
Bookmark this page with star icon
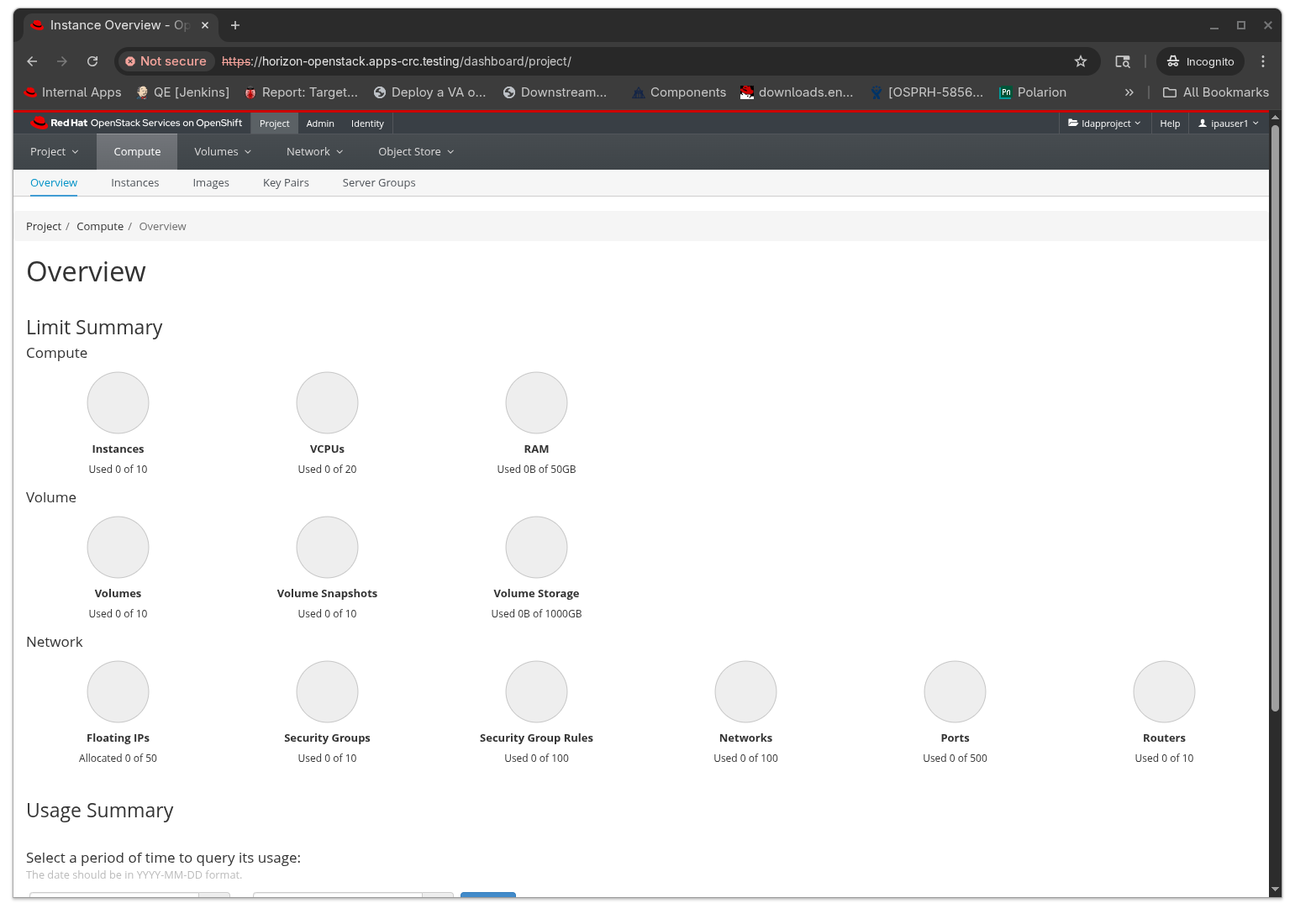(x=1081, y=61)
